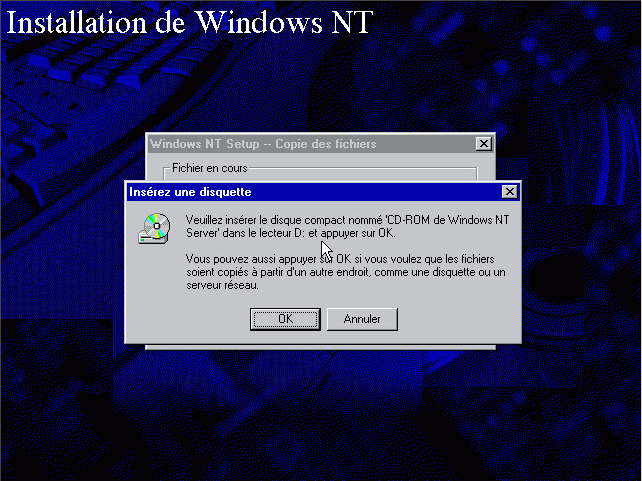Click the 'Veuillez insérer le disque compact' message
The image size is (642, 481).
coord(347,226)
